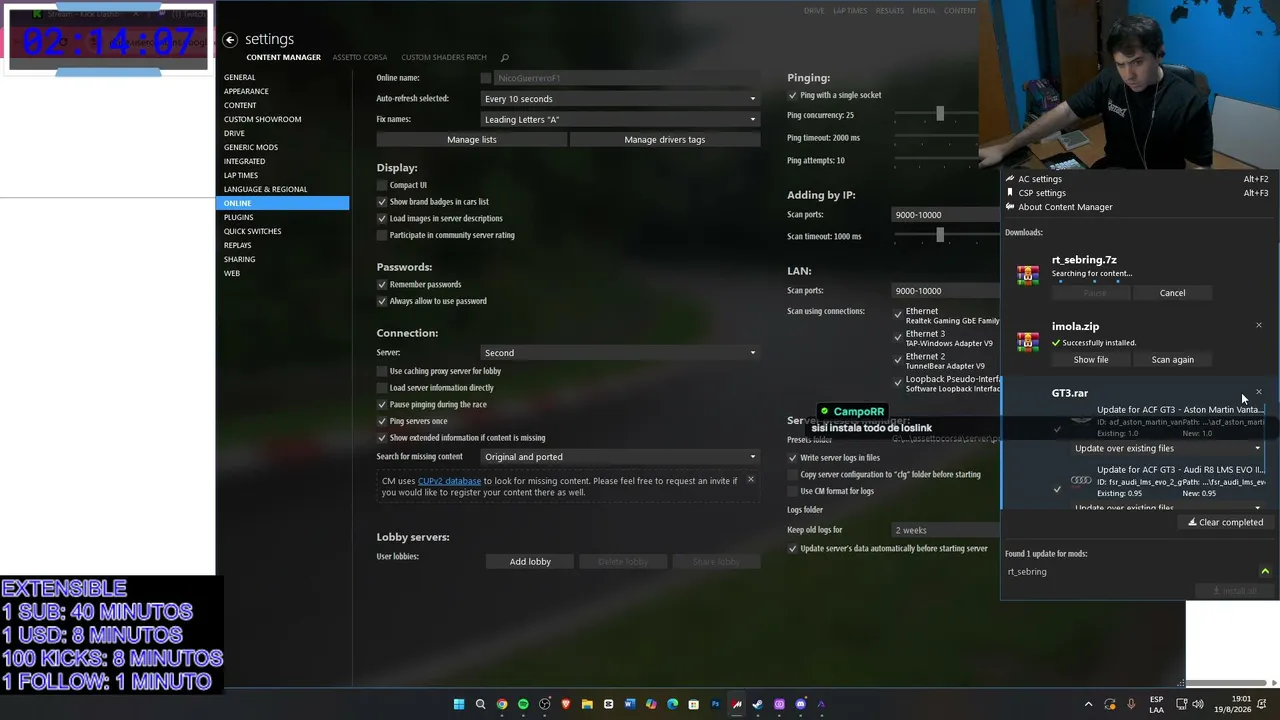Close the CUPv2 database notice
This screenshot has width=1280, height=720.
click(751, 479)
